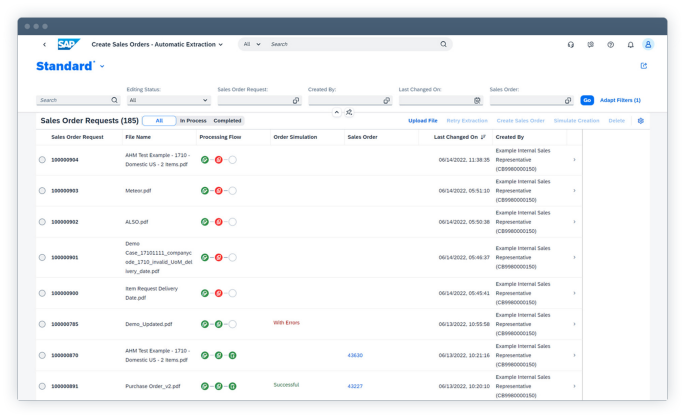
Task: Open the user profile avatar
Action: click(x=648, y=45)
